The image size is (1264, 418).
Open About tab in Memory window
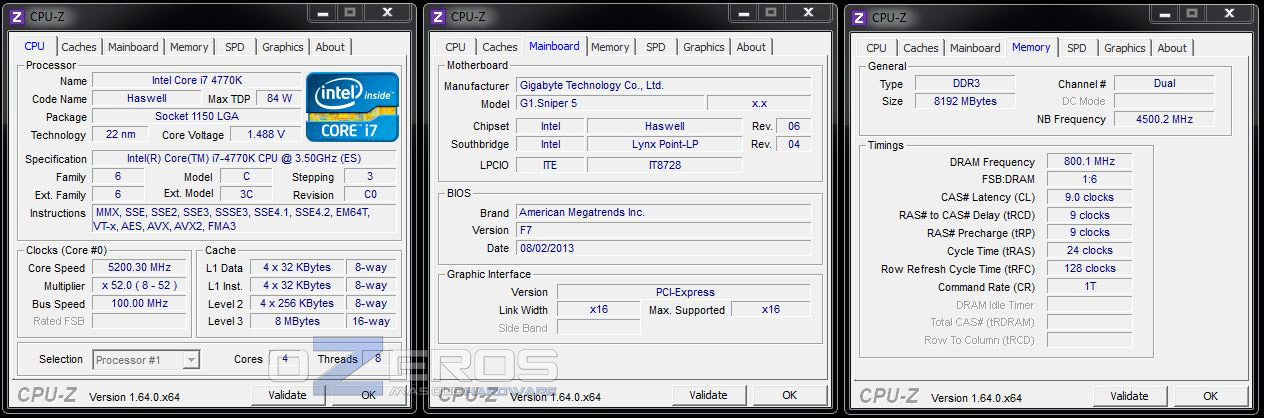[1172, 48]
